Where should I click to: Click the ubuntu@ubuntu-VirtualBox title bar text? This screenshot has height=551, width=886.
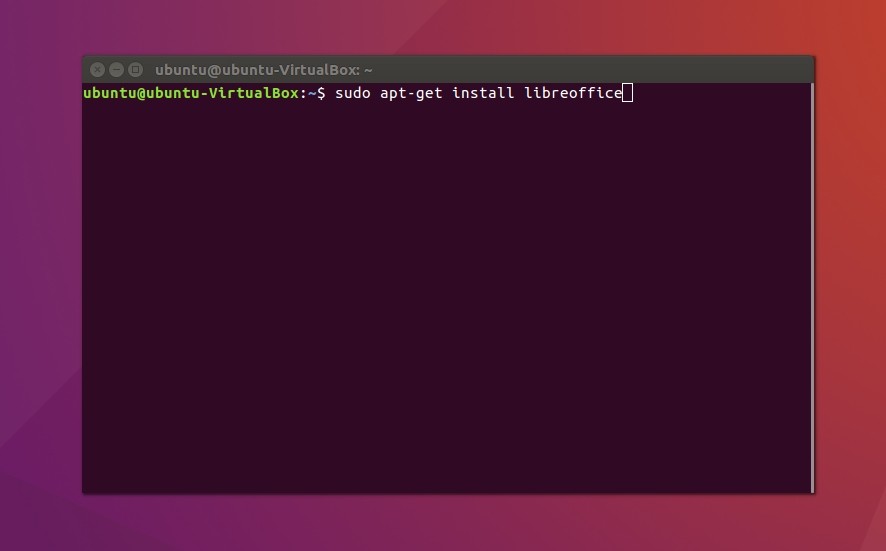click(x=263, y=70)
